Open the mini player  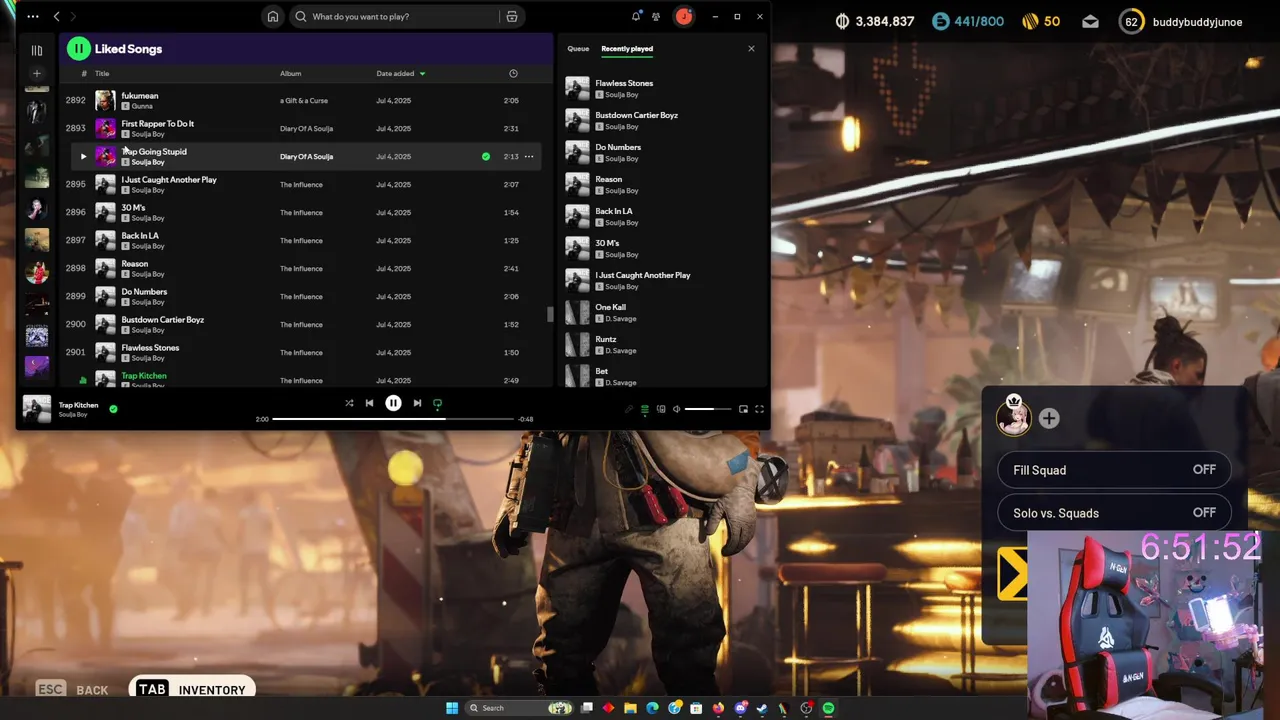[x=743, y=409]
